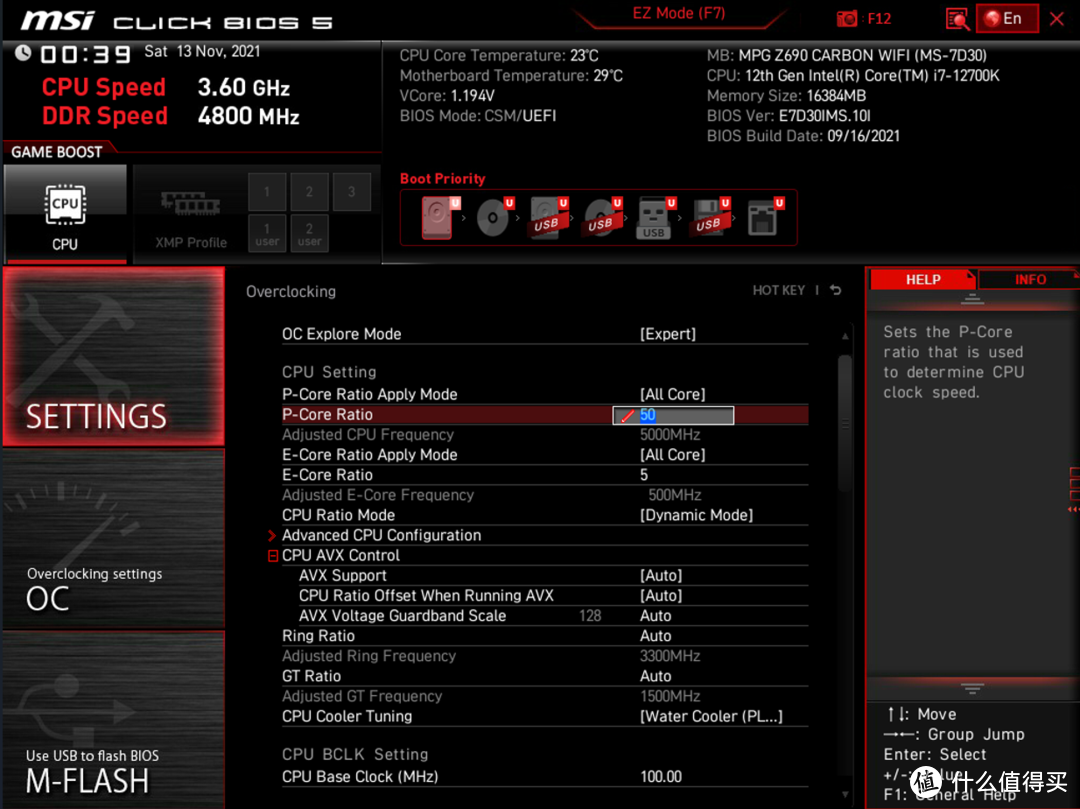
Task: Click the back arrow beside HOT KEY
Action: coord(835,291)
